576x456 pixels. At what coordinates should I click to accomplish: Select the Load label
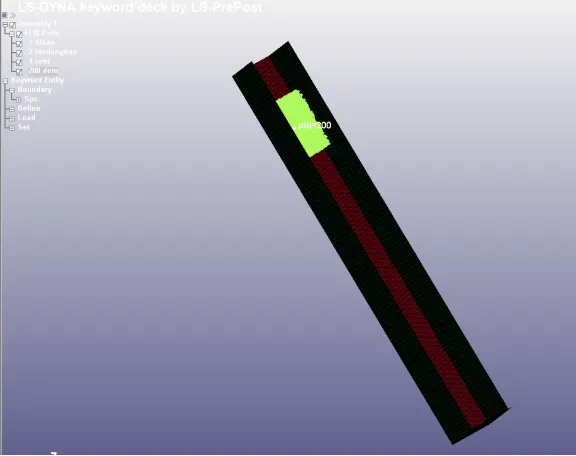26,118
